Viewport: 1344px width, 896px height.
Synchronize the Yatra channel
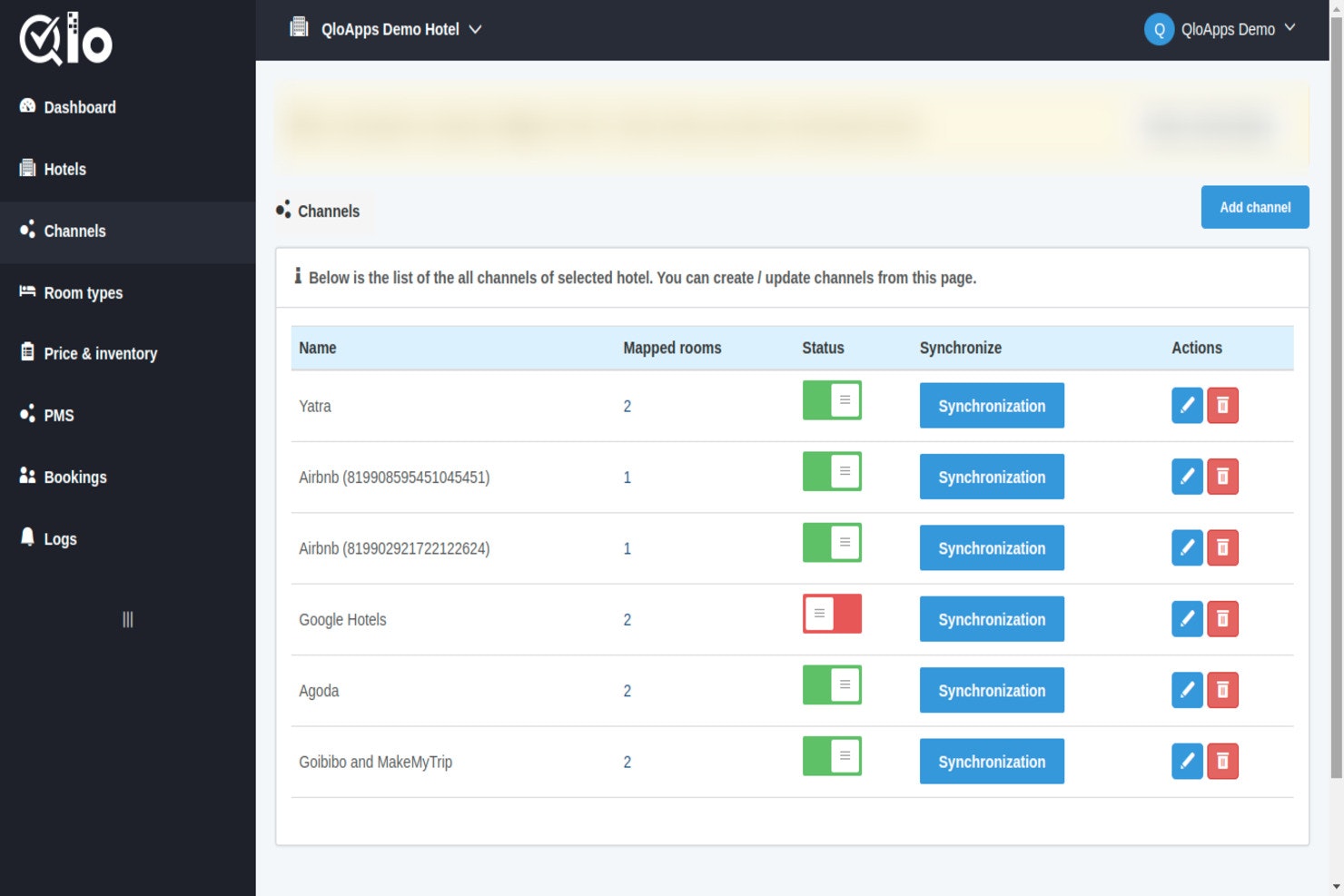click(992, 406)
